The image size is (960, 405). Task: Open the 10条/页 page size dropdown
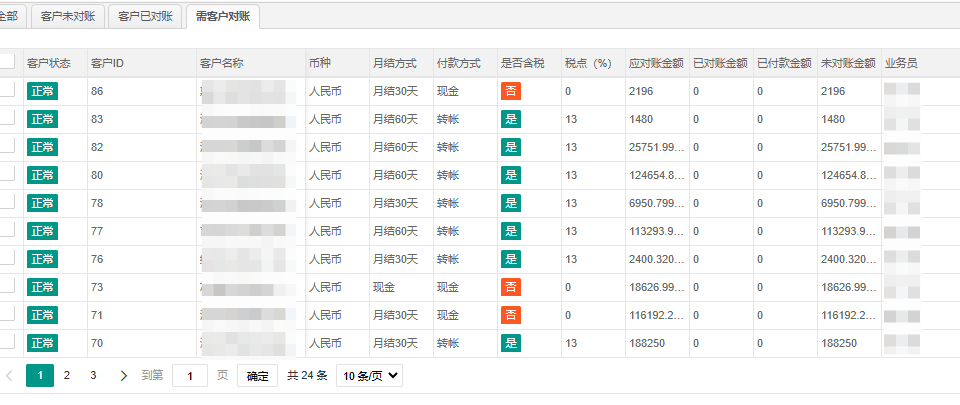tap(369, 376)
